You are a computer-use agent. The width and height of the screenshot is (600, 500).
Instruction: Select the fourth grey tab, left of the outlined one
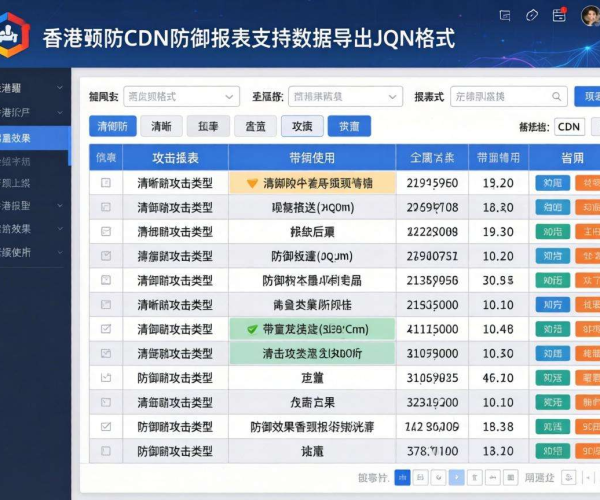coord(255,126)
